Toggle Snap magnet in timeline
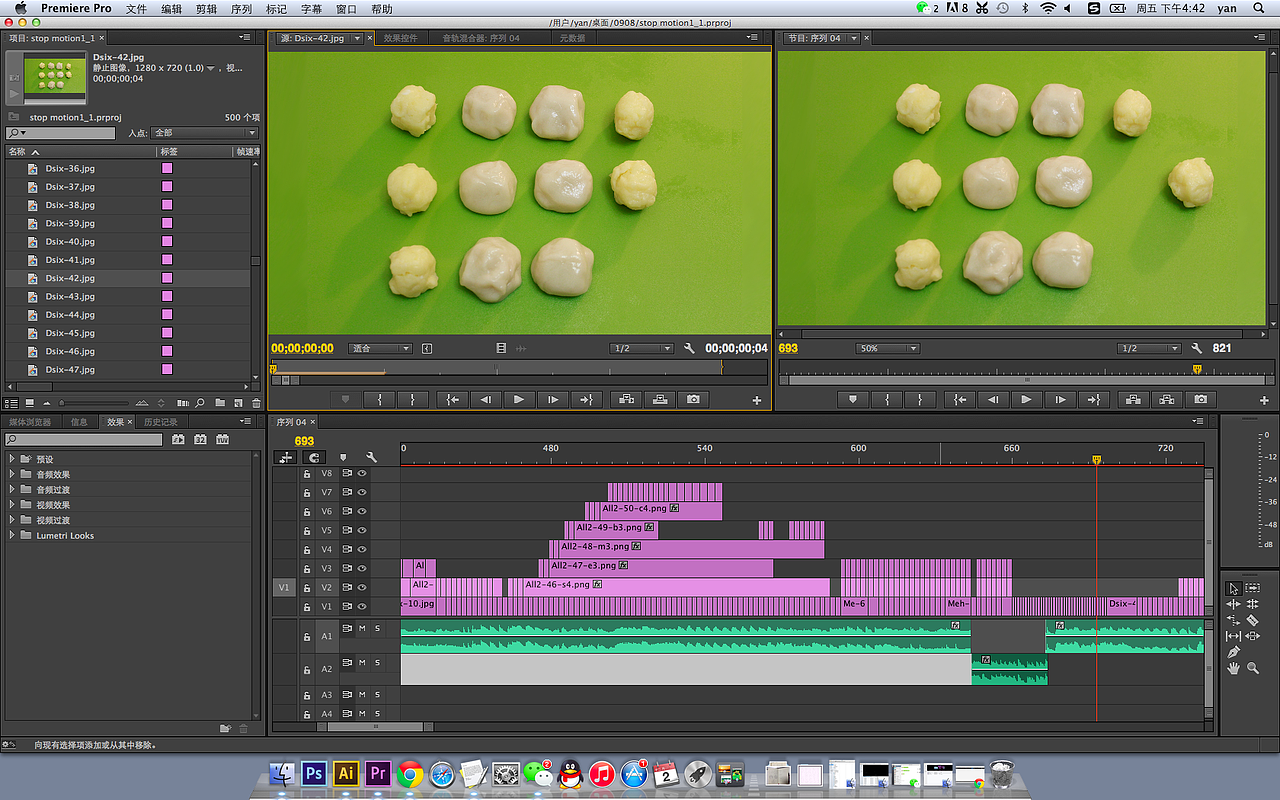1280x800 pixels. 314,457
